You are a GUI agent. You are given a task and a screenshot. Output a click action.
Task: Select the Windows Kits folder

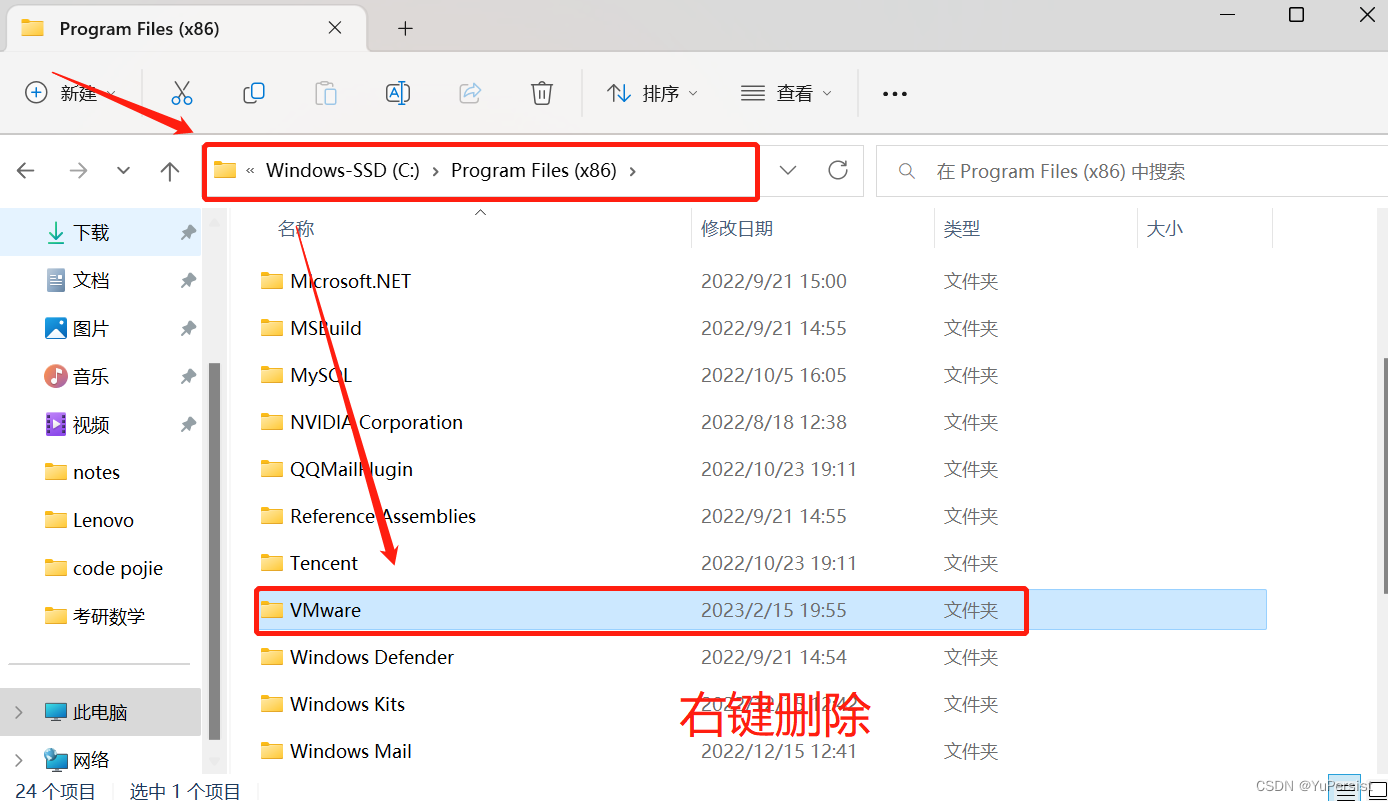[347, 704]
